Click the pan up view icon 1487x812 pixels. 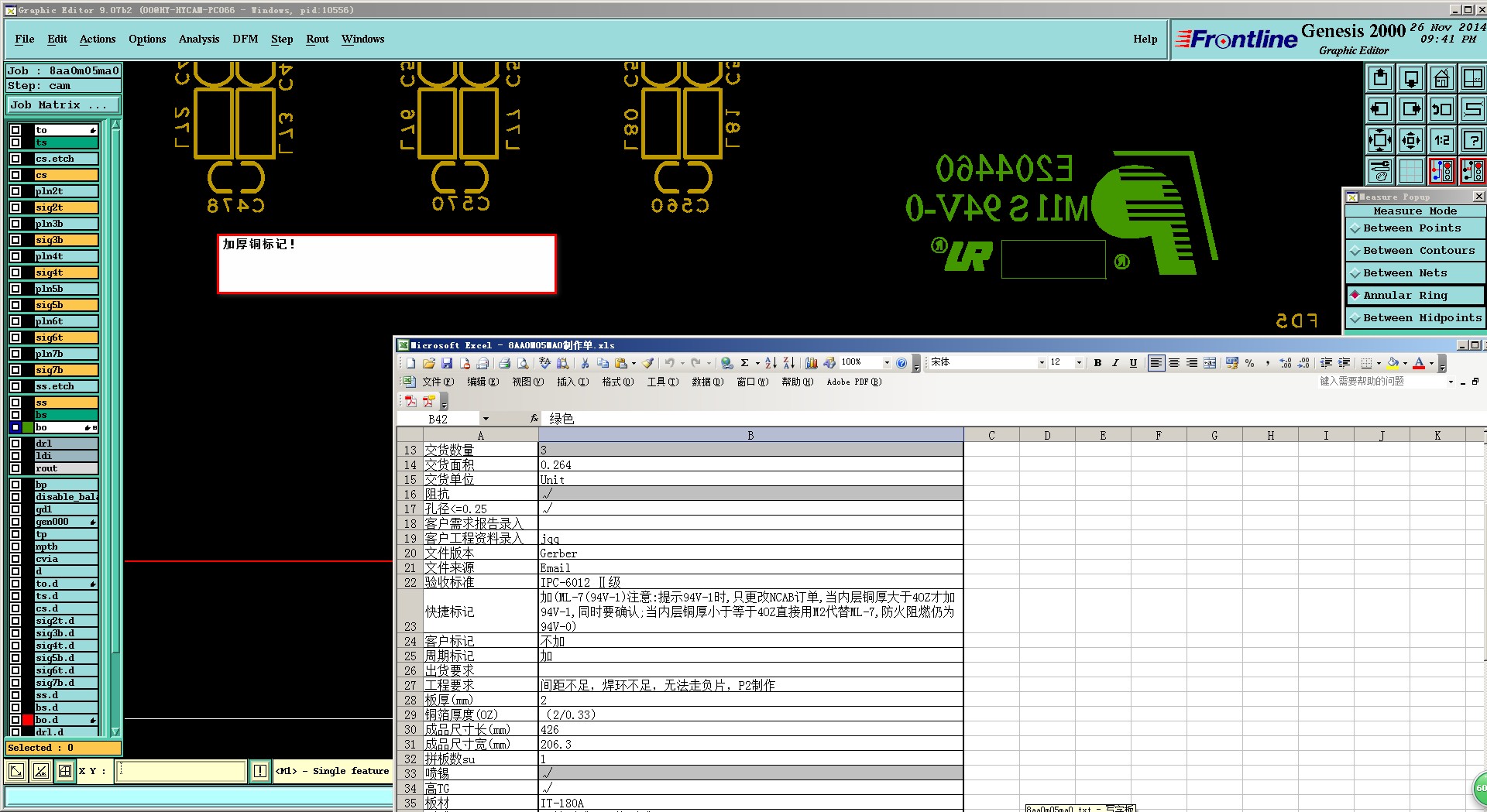[1379, 78]
